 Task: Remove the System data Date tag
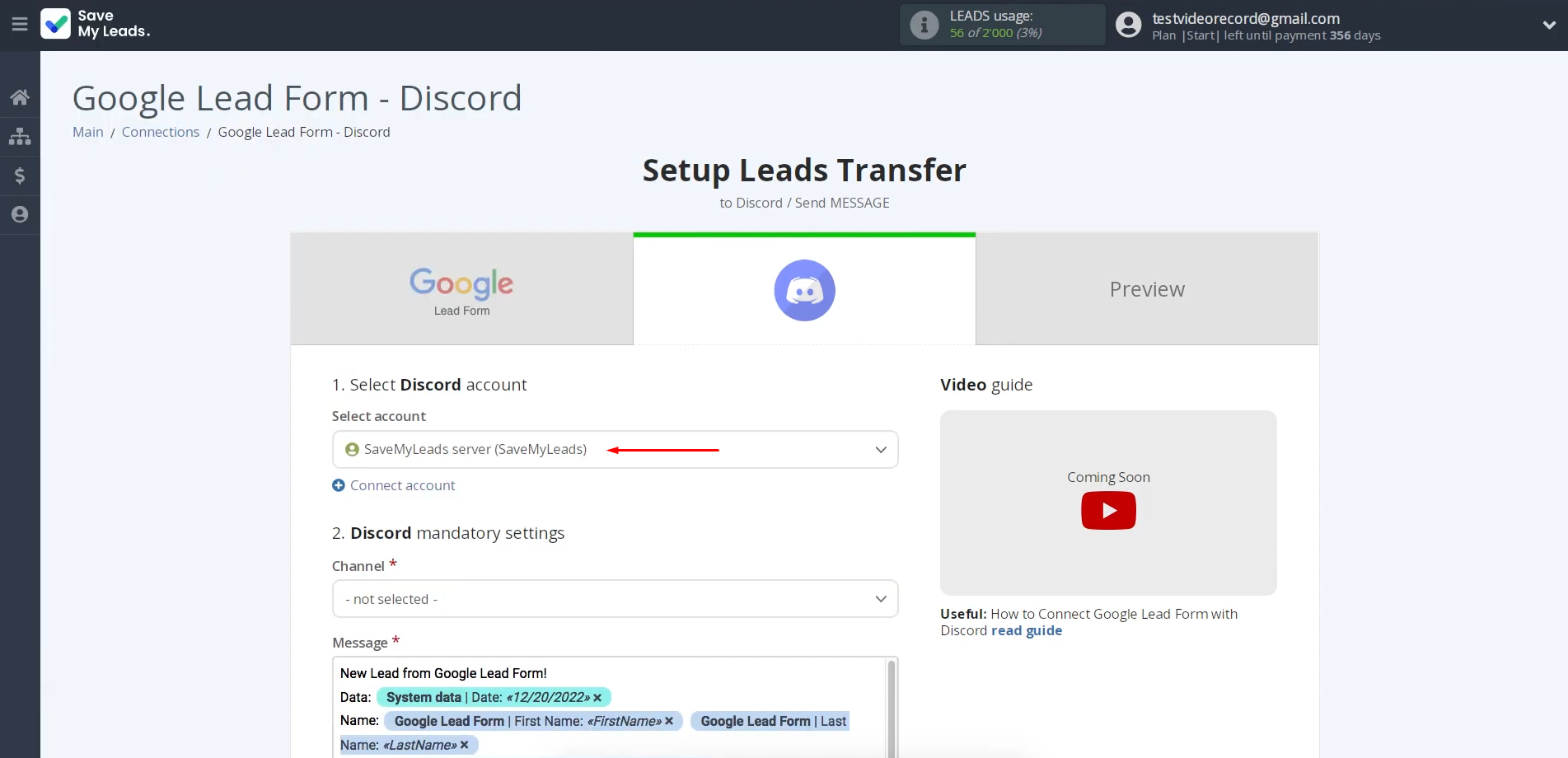[597, 698]
